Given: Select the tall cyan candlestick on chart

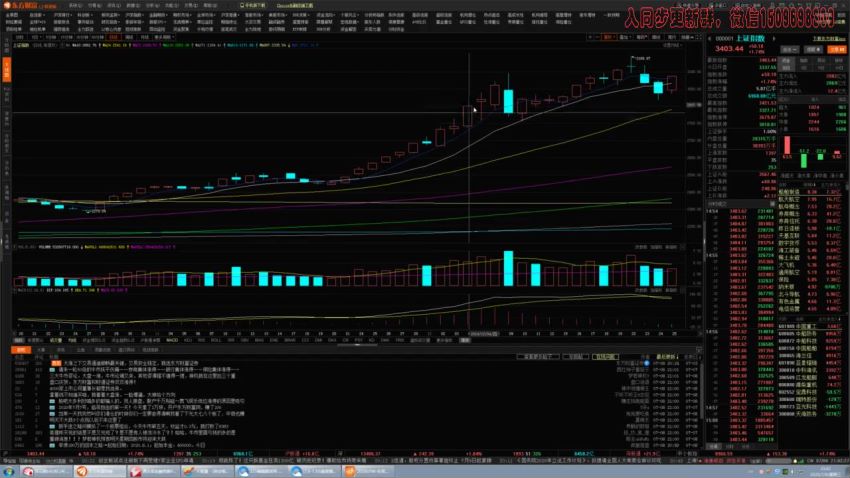Looking at the screenshot, I should pyautogui.click(x=508, y=101).
